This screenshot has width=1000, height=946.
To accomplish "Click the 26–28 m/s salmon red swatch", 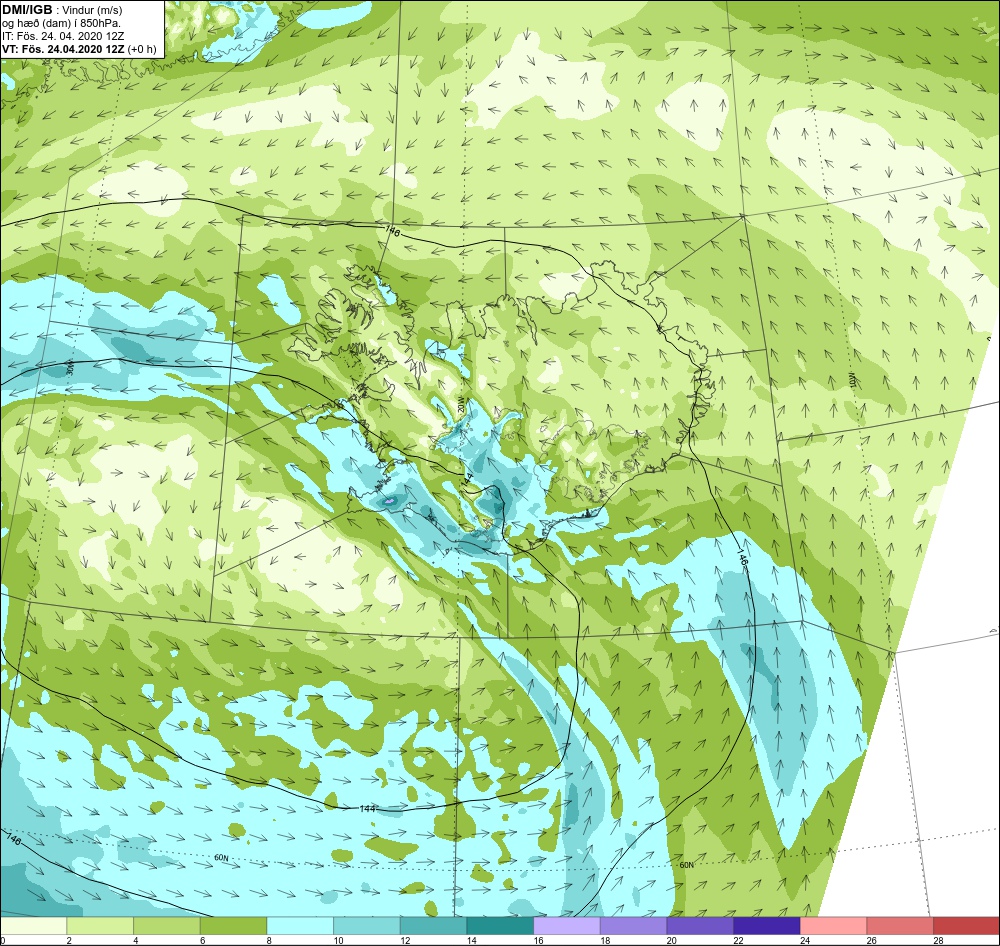I will [900, 926].
